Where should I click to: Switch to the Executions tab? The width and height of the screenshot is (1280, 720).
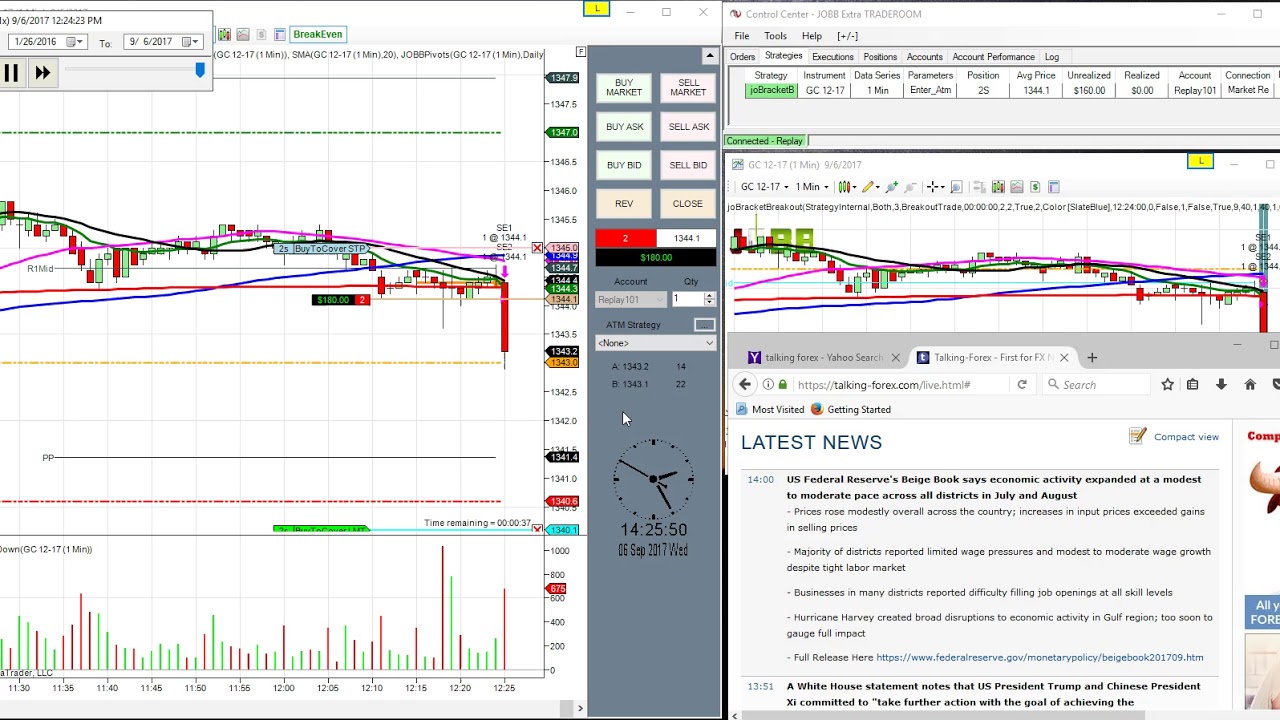832,57
